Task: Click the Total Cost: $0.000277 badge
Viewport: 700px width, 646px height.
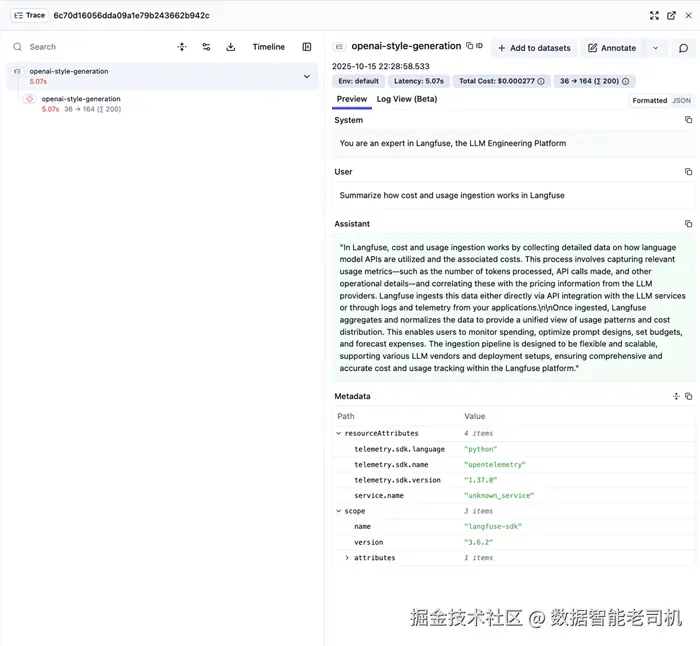Action: pyautogui.click(x=502, y=81)
